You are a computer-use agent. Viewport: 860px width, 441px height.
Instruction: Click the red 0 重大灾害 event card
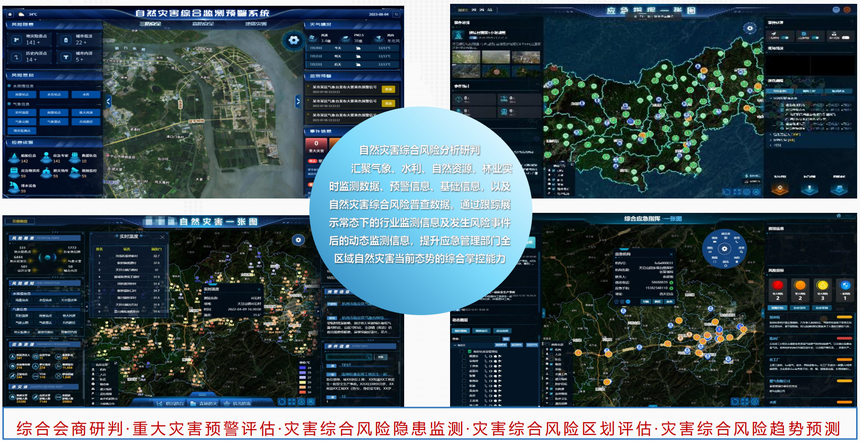coord(316,145)
